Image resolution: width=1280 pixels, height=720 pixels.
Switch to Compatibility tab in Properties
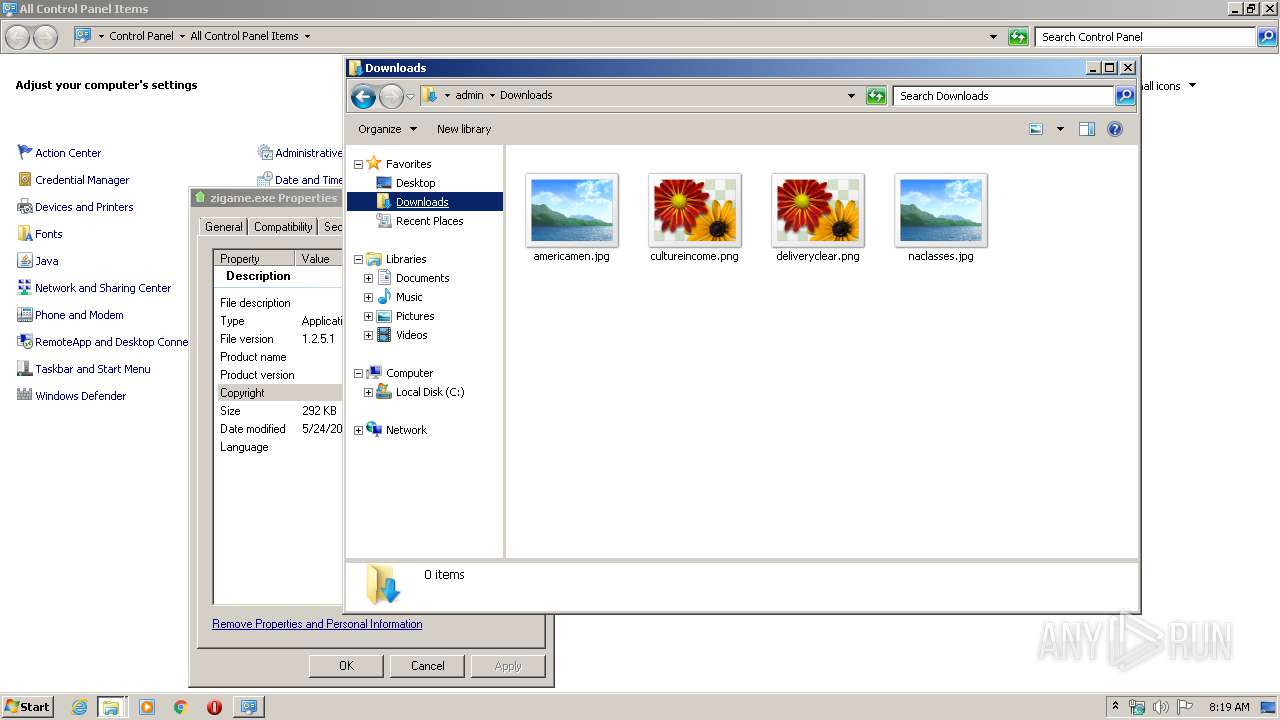coord(283,227)
